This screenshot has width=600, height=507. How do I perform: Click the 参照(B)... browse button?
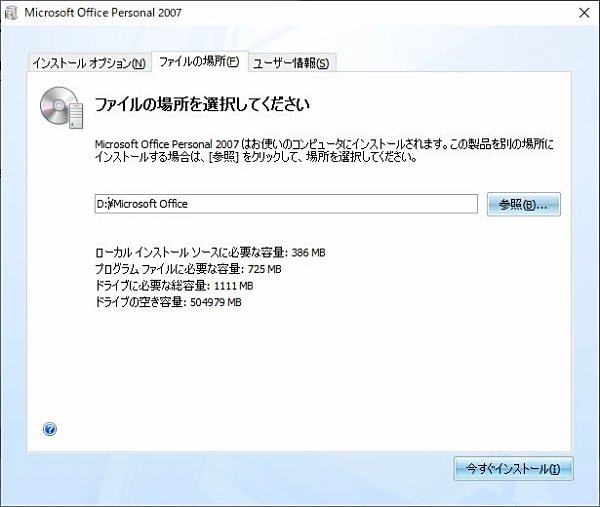[523, 204]
